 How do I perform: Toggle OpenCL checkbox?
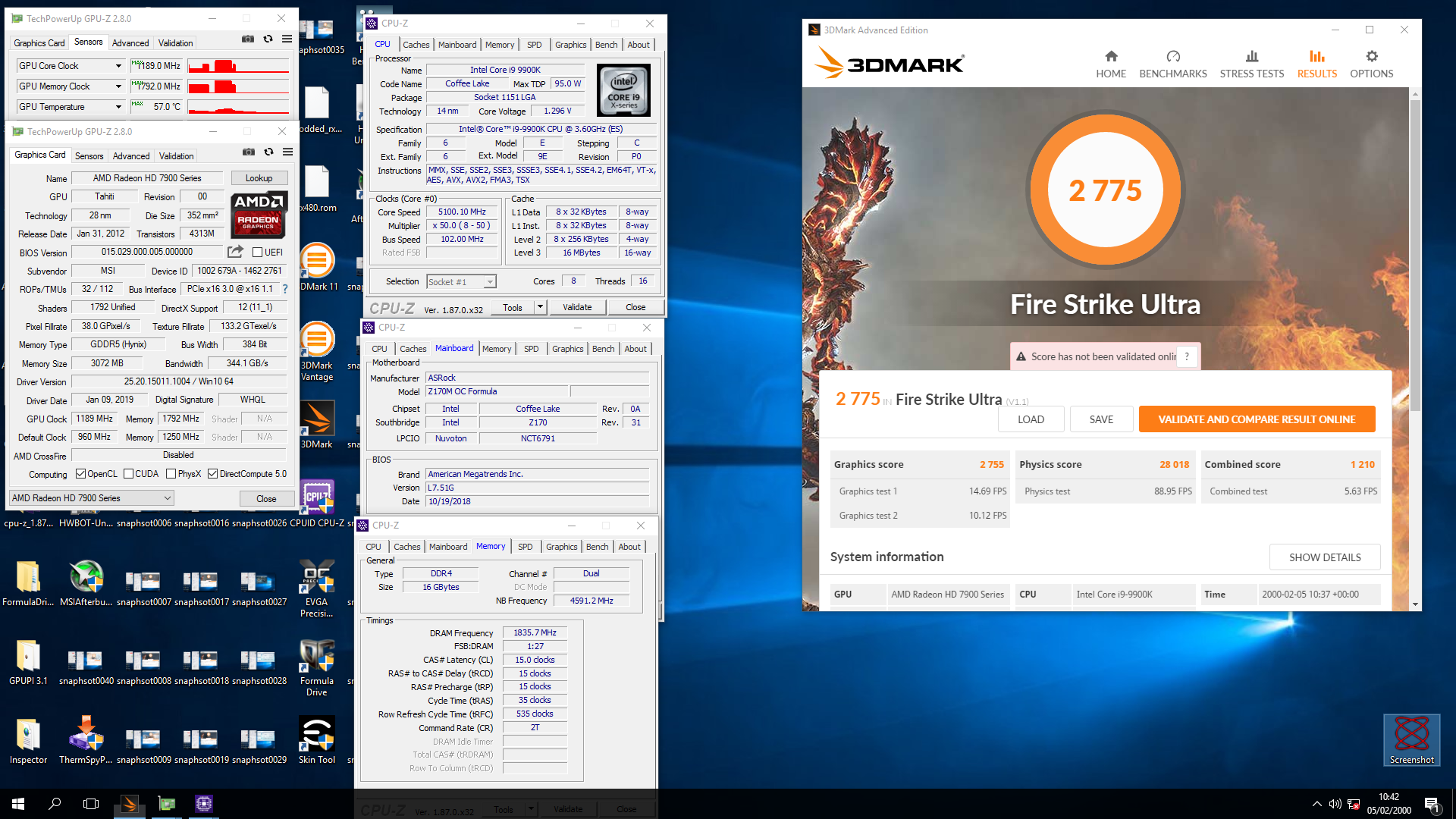coord(81,474)
